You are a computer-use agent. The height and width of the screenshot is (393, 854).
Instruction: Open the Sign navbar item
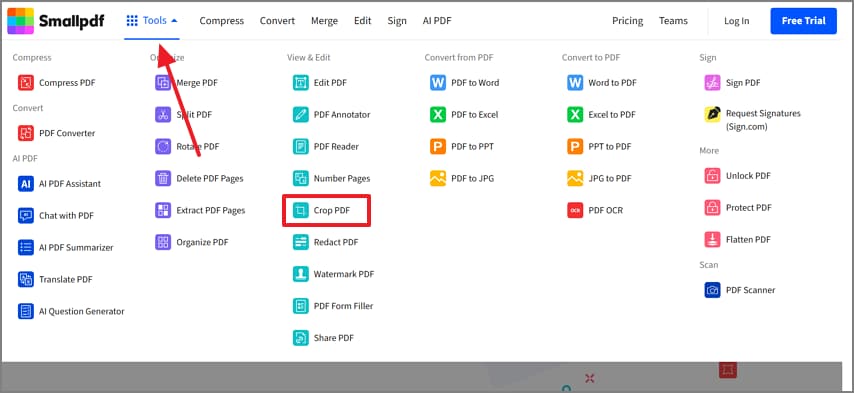[397, 21]
